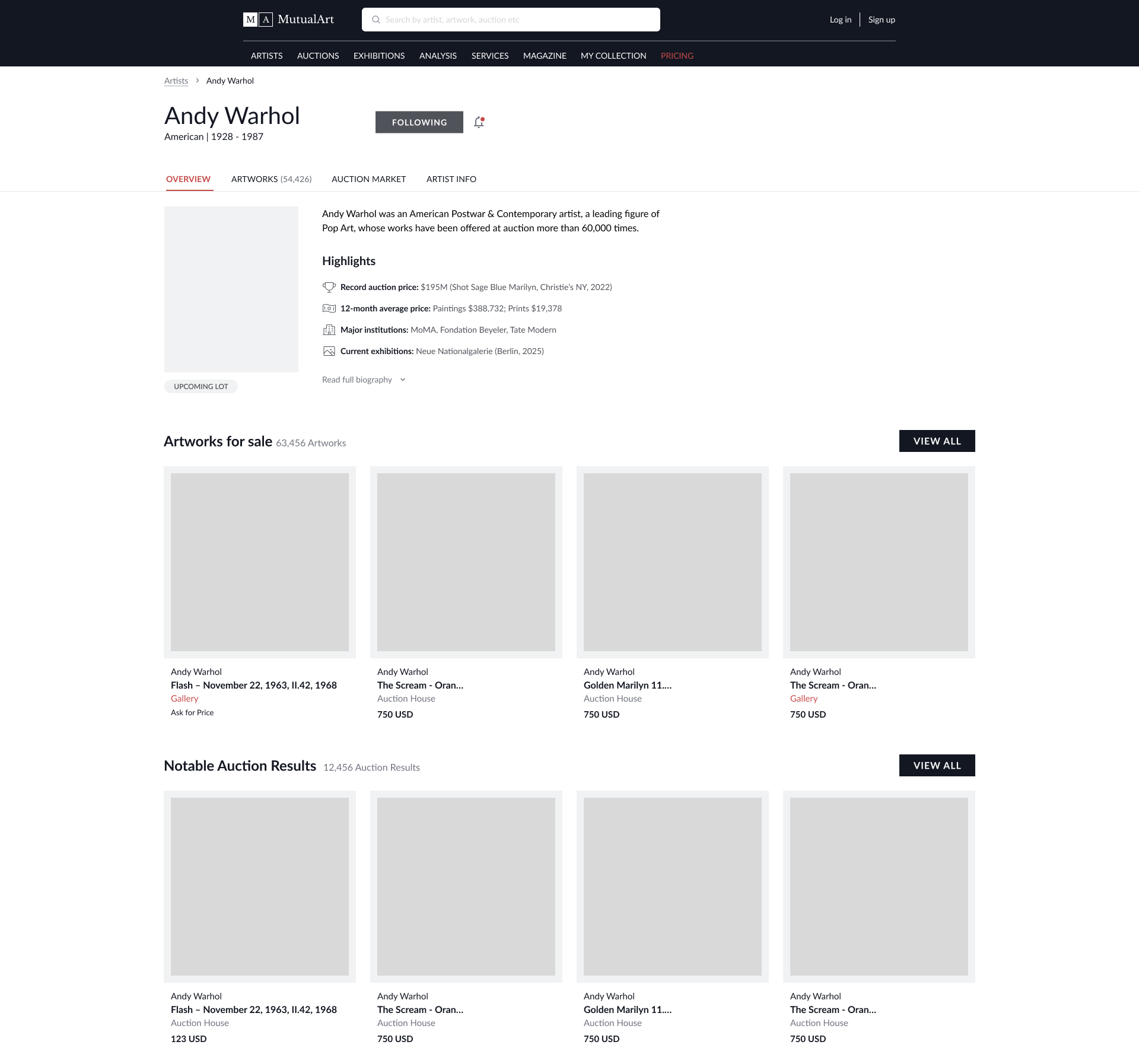Switch to the ARTIST INFO tab
Screen dimensions: 1139x1064
point(451,179)
